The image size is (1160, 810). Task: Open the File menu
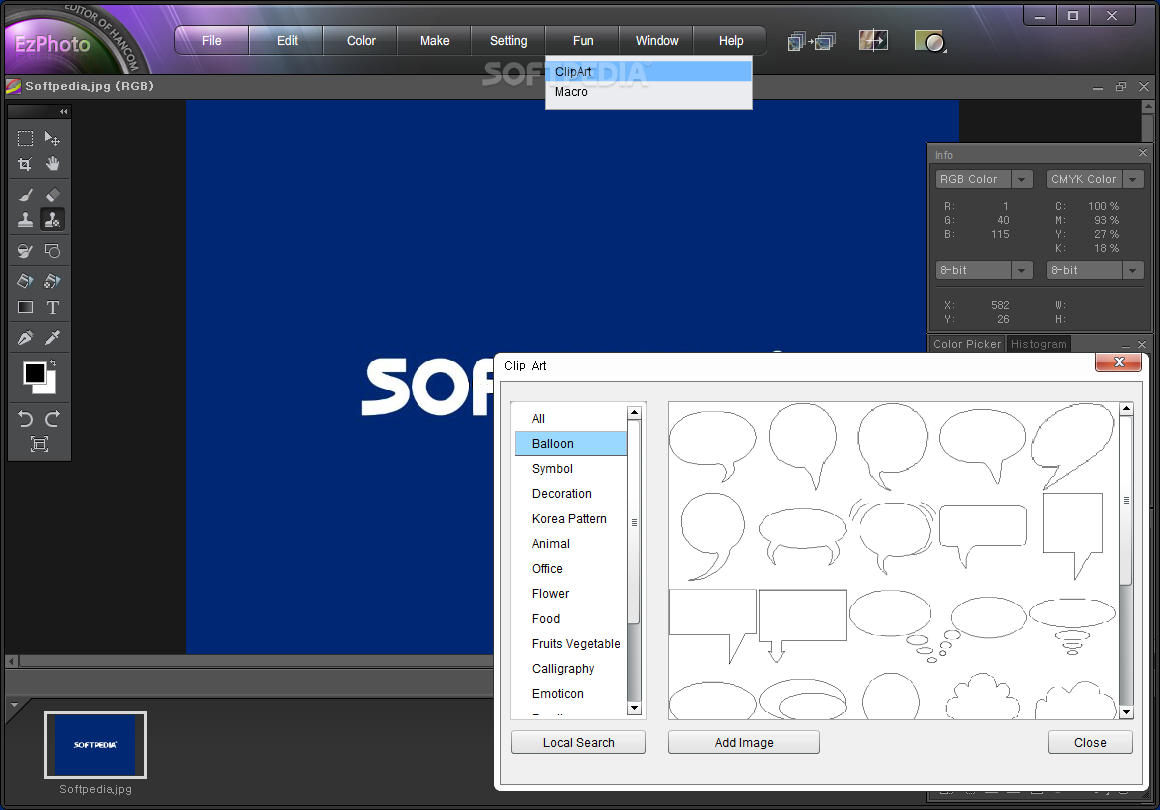[x=212, y=41]
